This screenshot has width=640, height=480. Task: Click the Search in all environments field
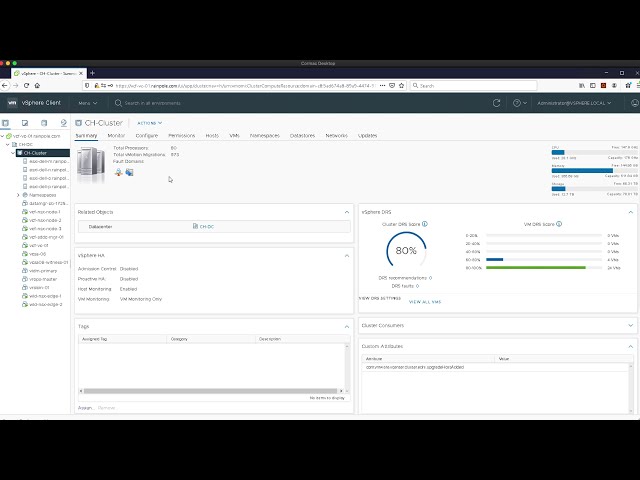pyautogui.click(x=152, y=103)
